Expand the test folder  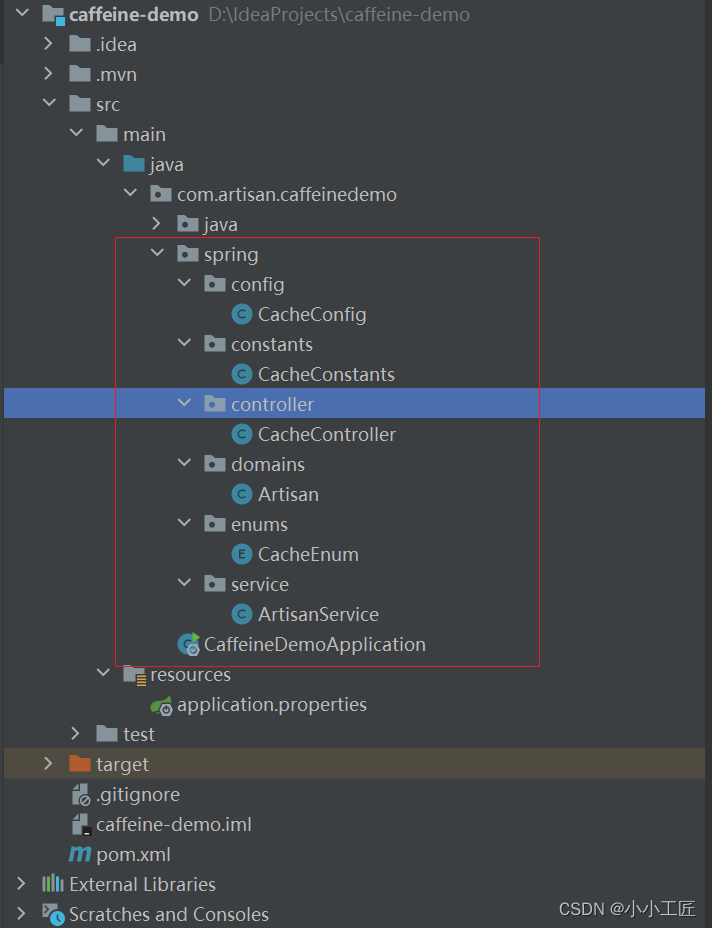(x=76, y=734)
